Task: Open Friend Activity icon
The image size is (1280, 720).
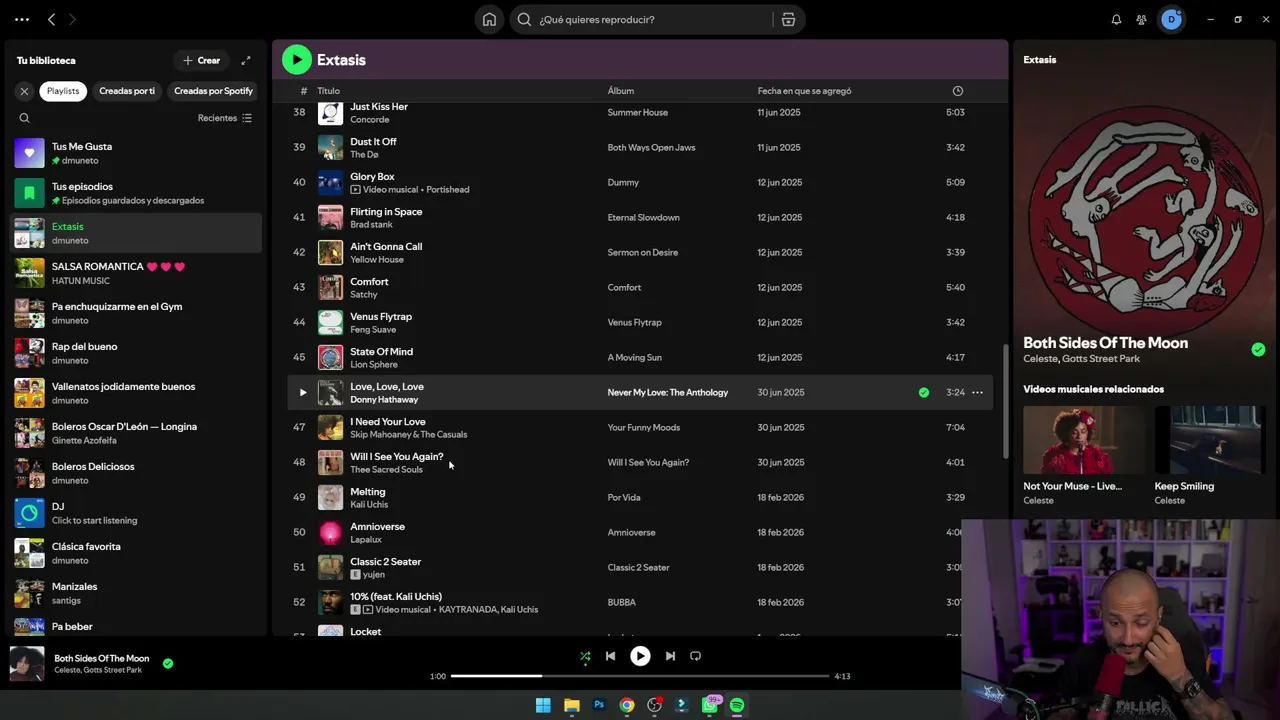Action: coord(1141,19)
